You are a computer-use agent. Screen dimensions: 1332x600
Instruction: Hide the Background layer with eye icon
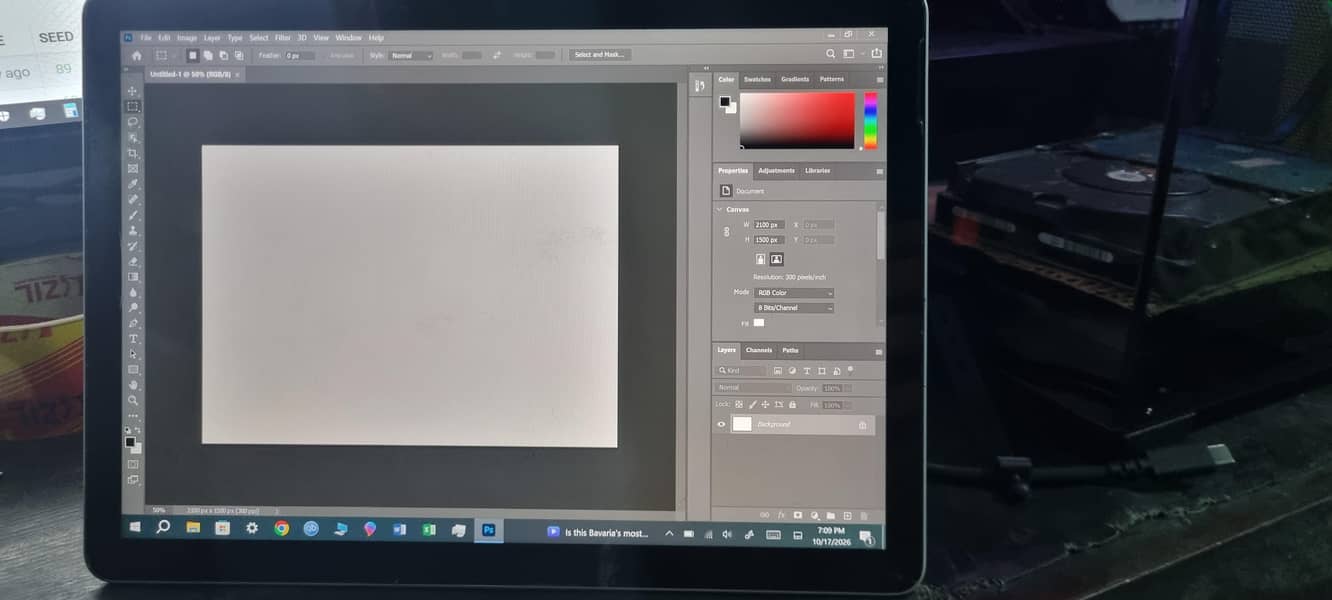pos(722,424)
